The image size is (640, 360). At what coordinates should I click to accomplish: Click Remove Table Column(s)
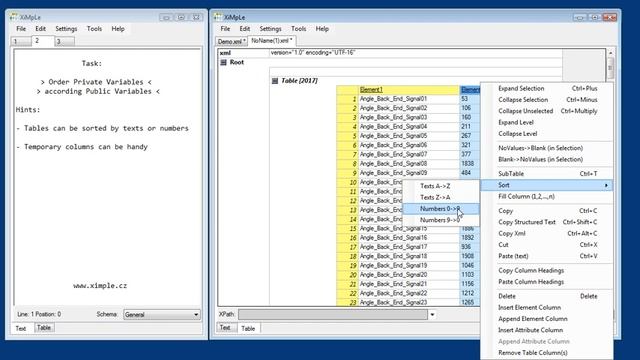point(547,353)
